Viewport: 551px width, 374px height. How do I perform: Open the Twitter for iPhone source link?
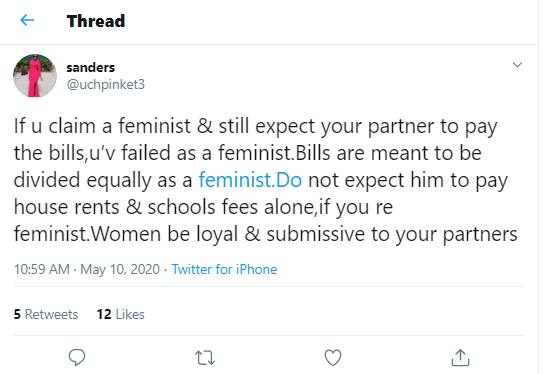pyautogui.click(x=224, y=270)
